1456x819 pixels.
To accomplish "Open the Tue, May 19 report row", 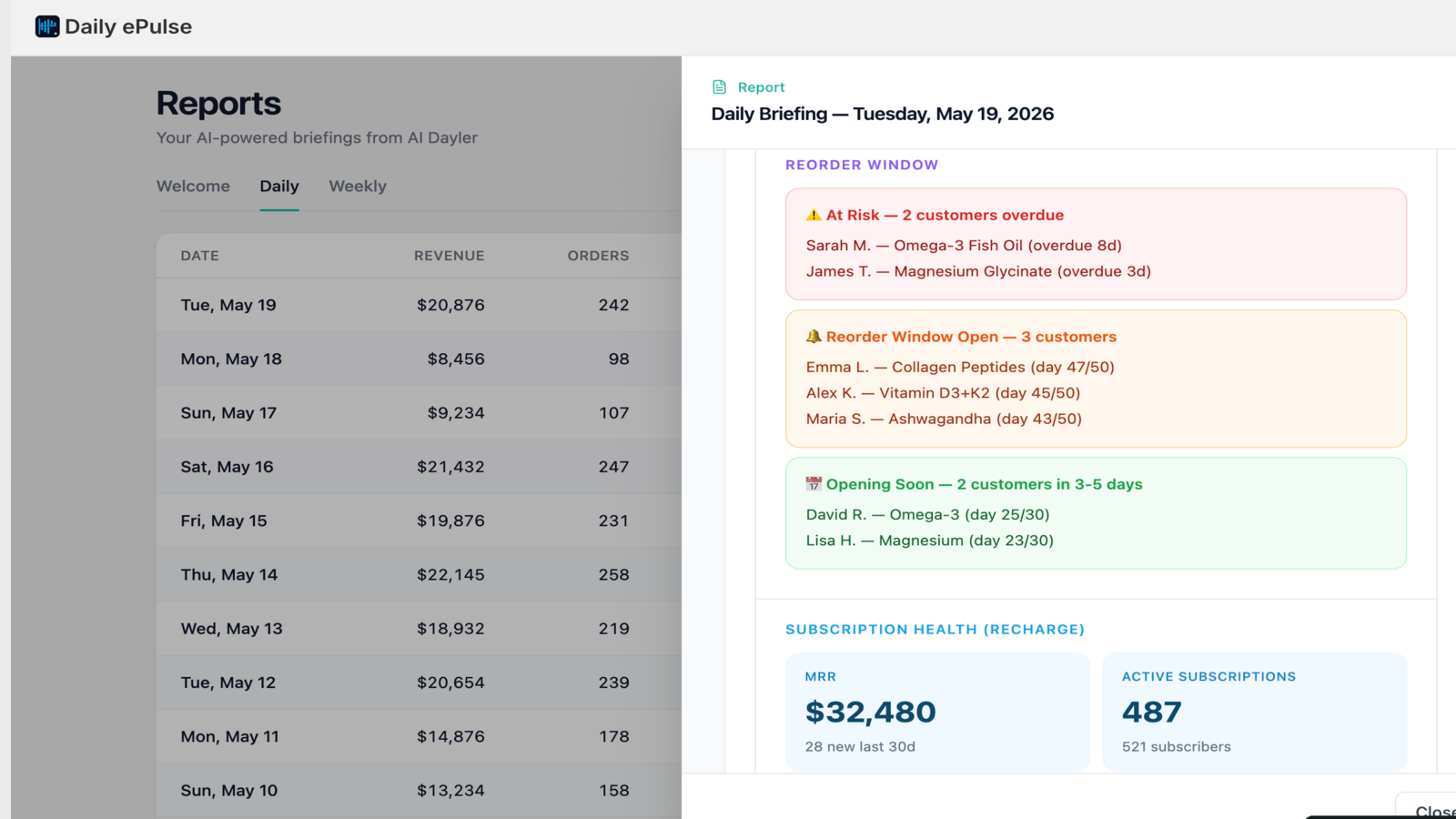I will coord(419,305).
